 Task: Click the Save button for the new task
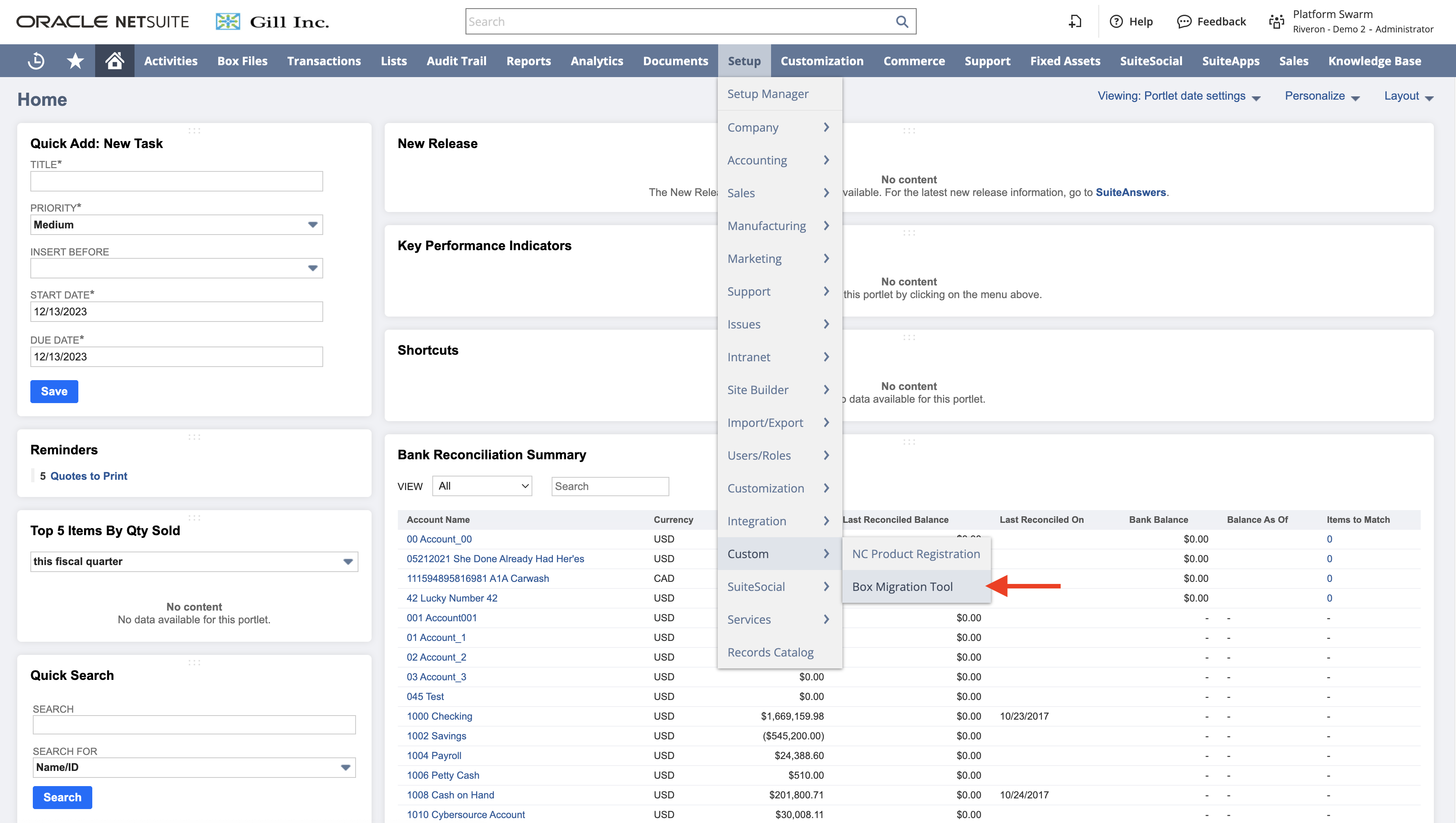tap(54, 391)
